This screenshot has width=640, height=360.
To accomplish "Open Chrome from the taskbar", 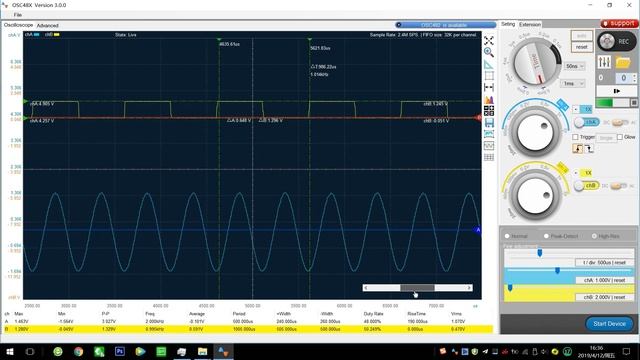I will [78, 351].
